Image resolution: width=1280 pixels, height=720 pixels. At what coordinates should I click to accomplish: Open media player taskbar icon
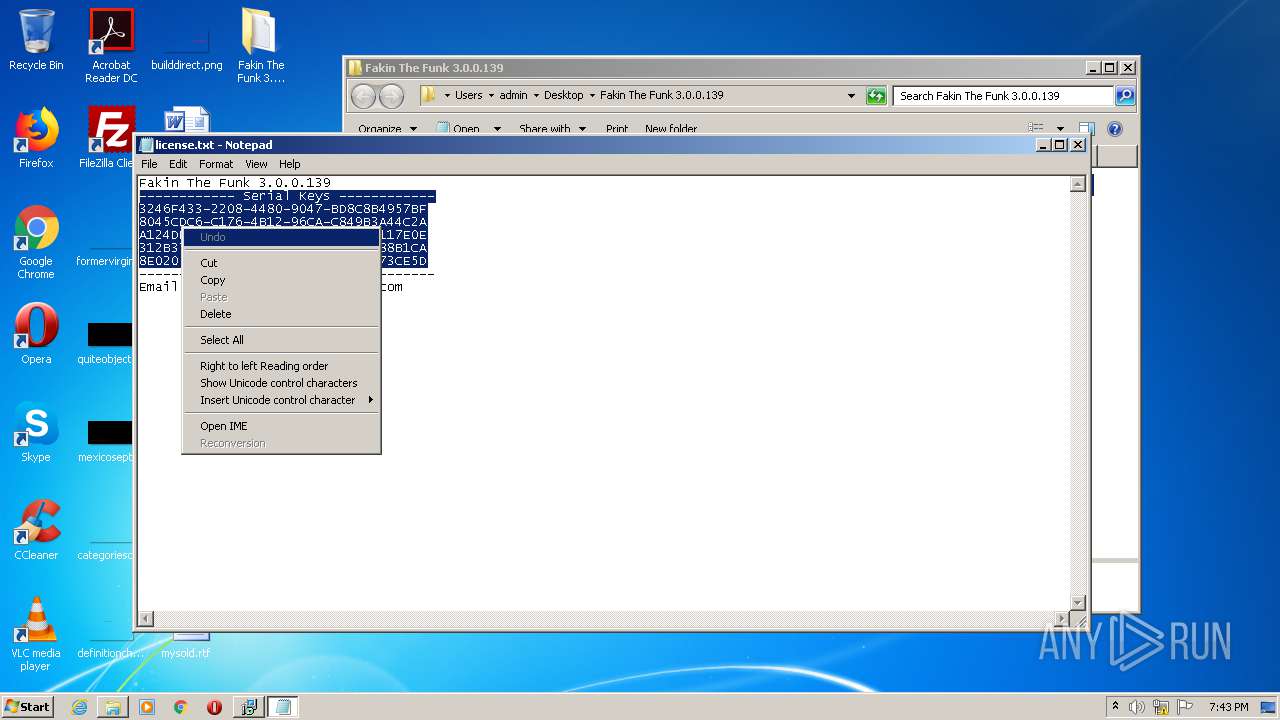147,707
